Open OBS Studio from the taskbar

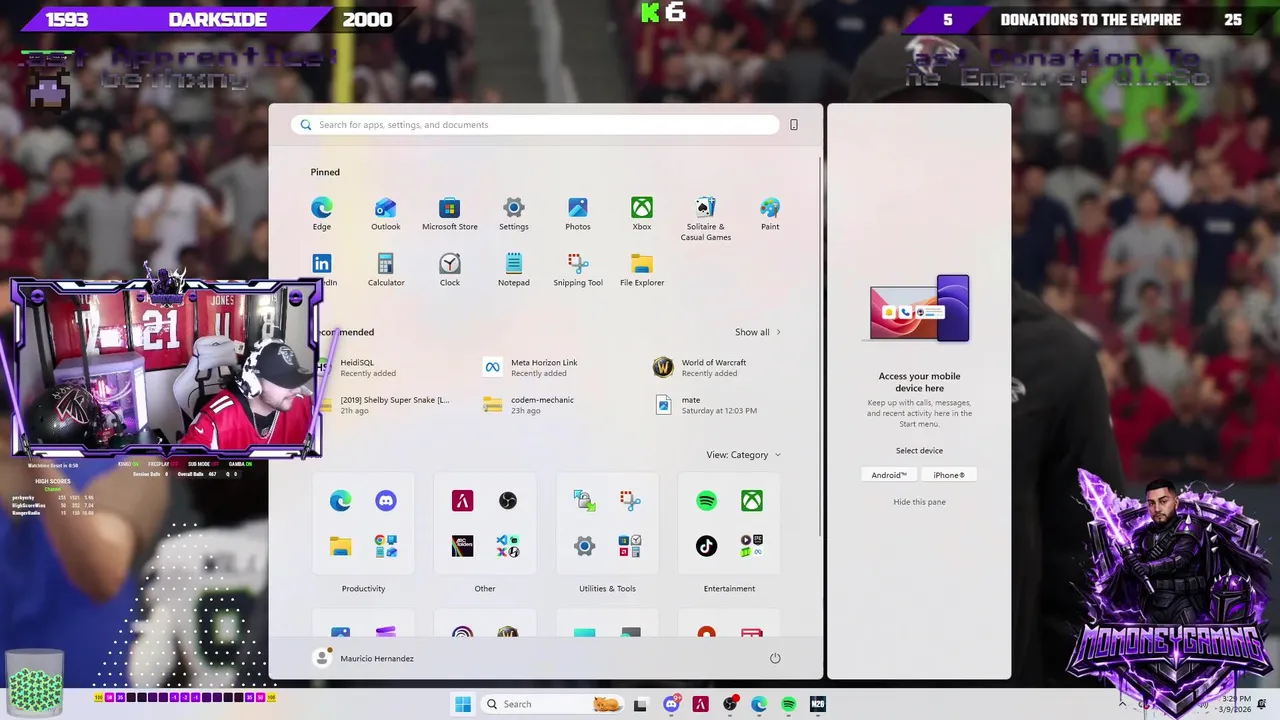(x=730, y=704)
